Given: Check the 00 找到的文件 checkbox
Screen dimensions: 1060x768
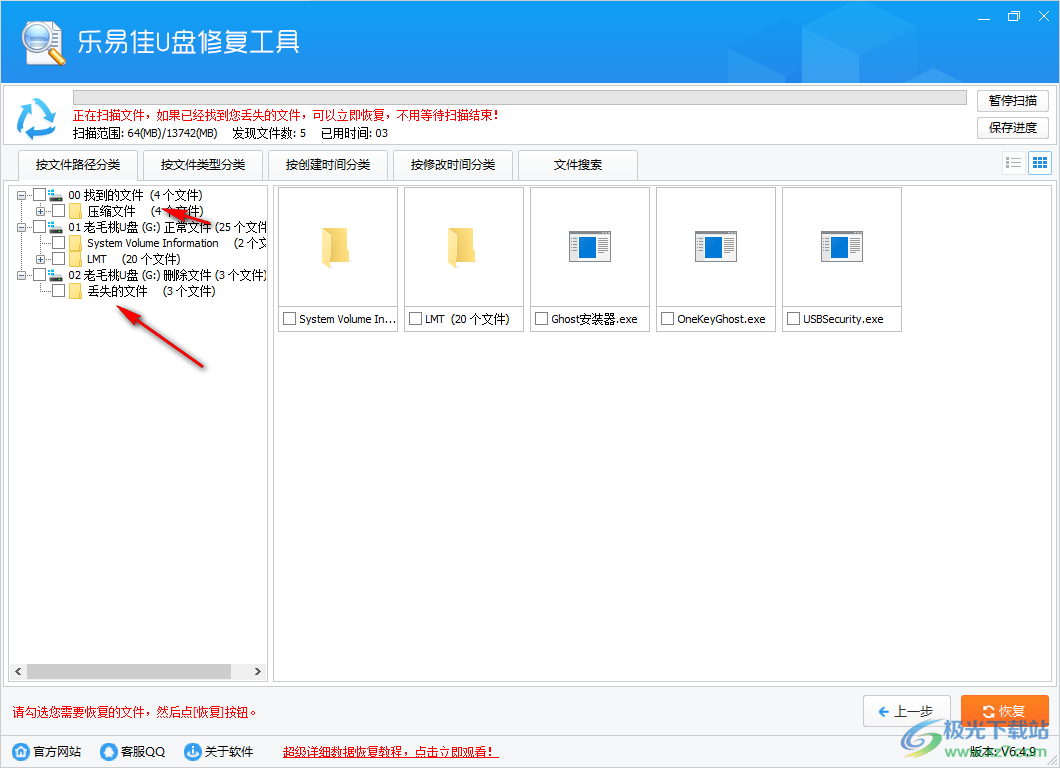Looking at the screenshot, I should tap(37, 194).
